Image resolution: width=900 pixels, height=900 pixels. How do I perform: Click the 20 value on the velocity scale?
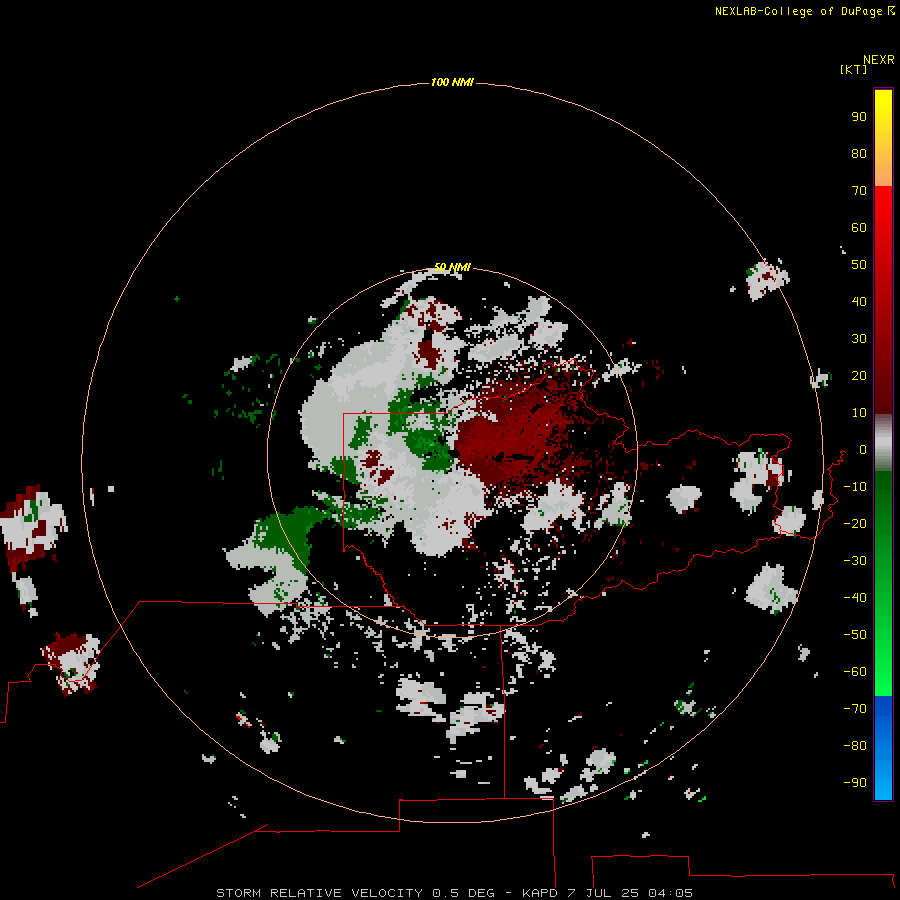[859, 375]
